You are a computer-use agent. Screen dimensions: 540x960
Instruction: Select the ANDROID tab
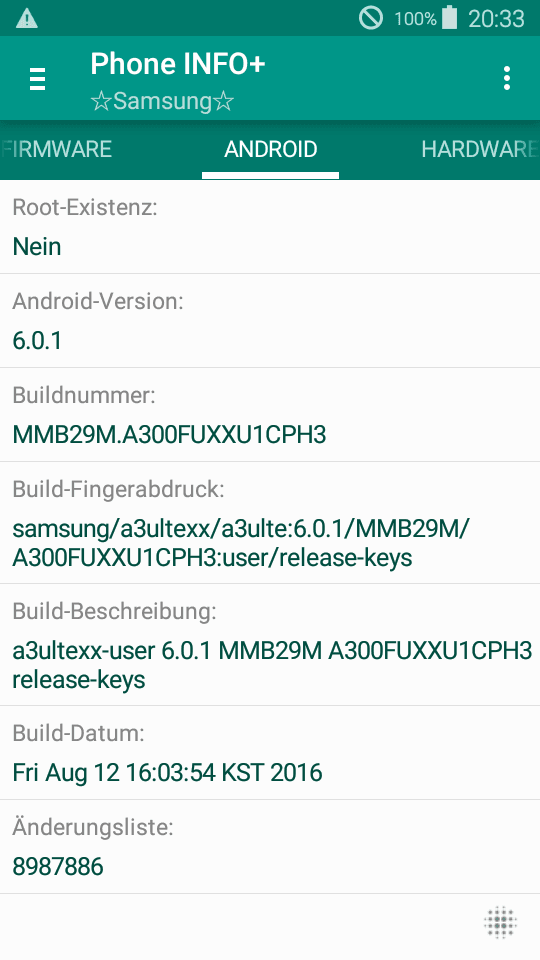click(271, 149)
